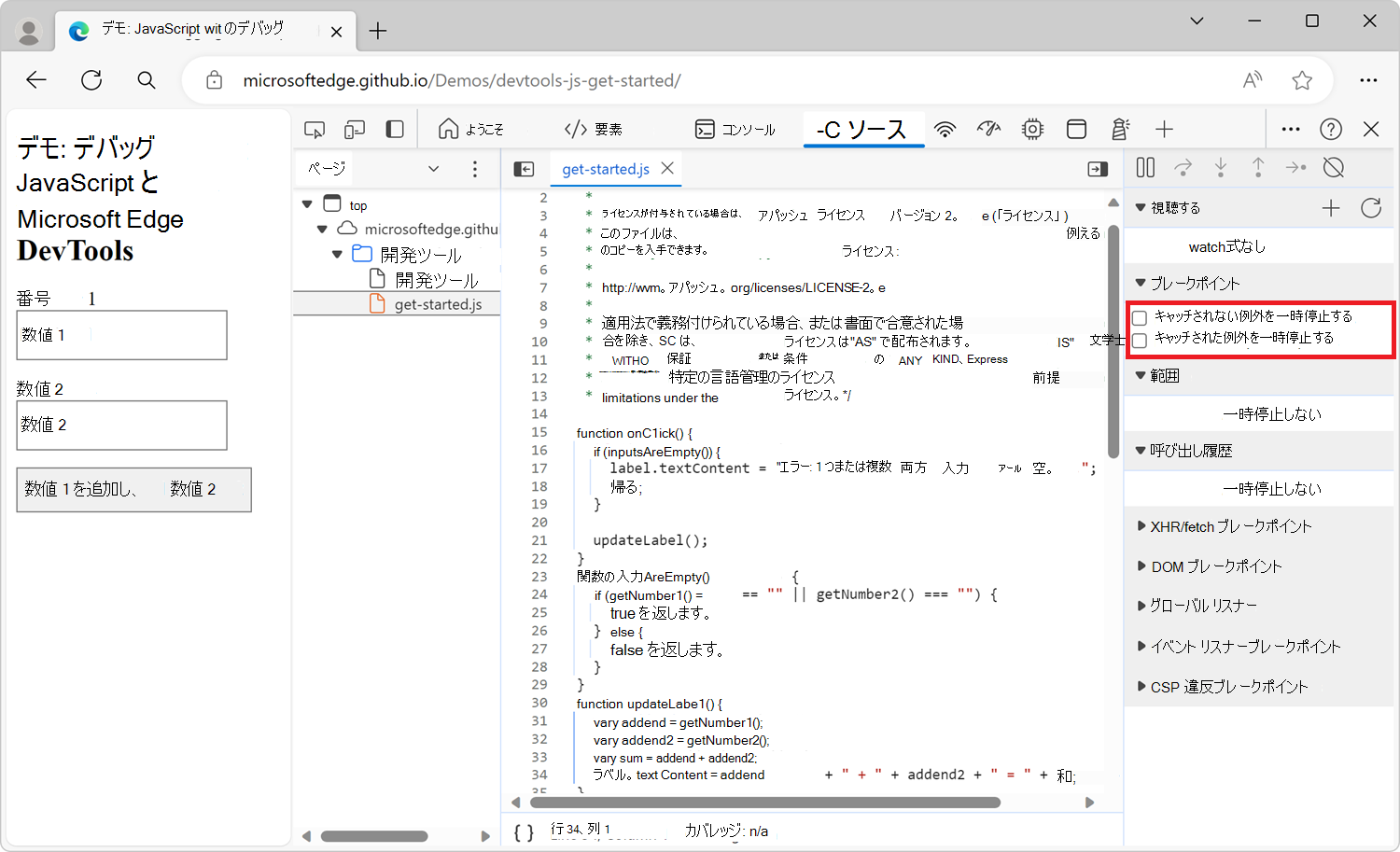Open the 要素 tab
Screen dimensions: 1400x852
click(x=595, y=129)
